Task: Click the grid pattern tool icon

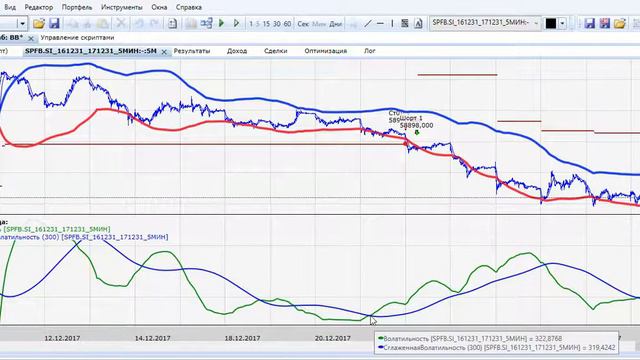Action: (x=404, y=23)
